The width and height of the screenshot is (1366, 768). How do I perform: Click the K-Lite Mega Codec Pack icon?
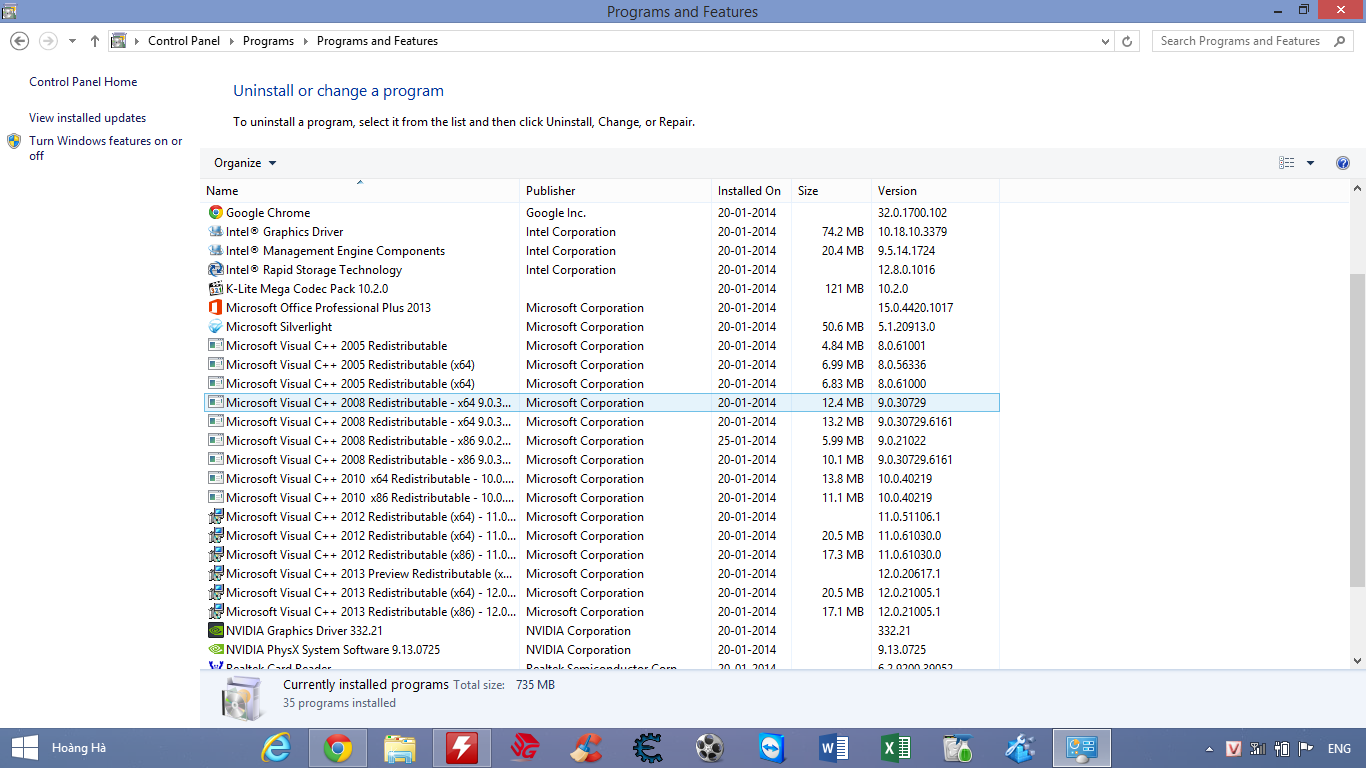[215, 288]
